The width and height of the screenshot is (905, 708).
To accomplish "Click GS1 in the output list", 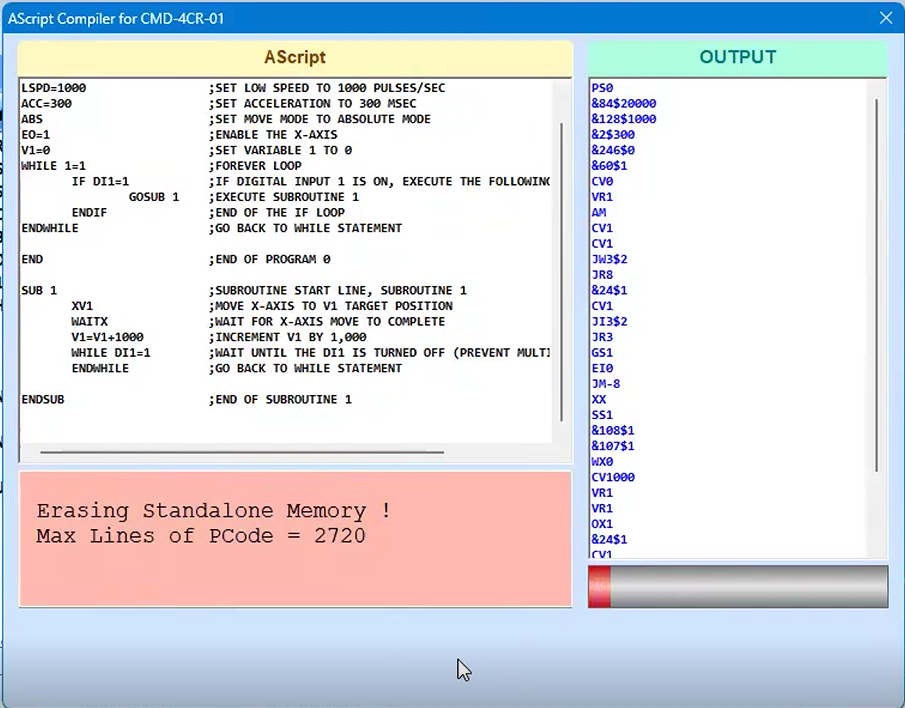I will point(602,353).
